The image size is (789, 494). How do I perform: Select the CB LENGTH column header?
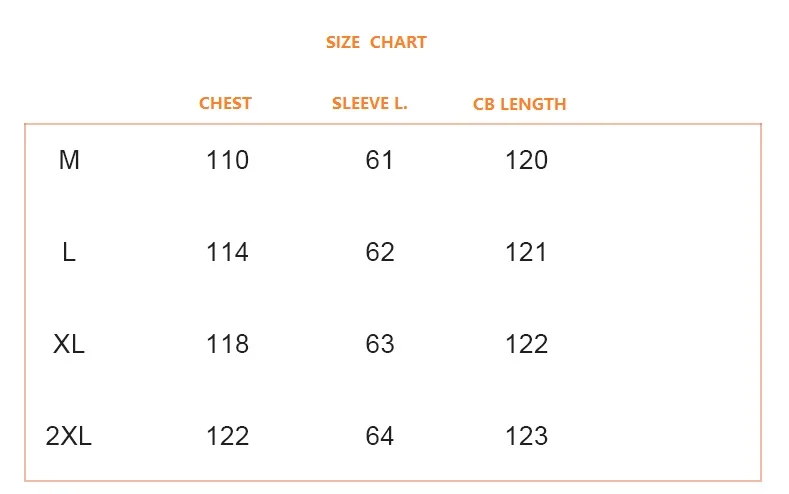519,104
